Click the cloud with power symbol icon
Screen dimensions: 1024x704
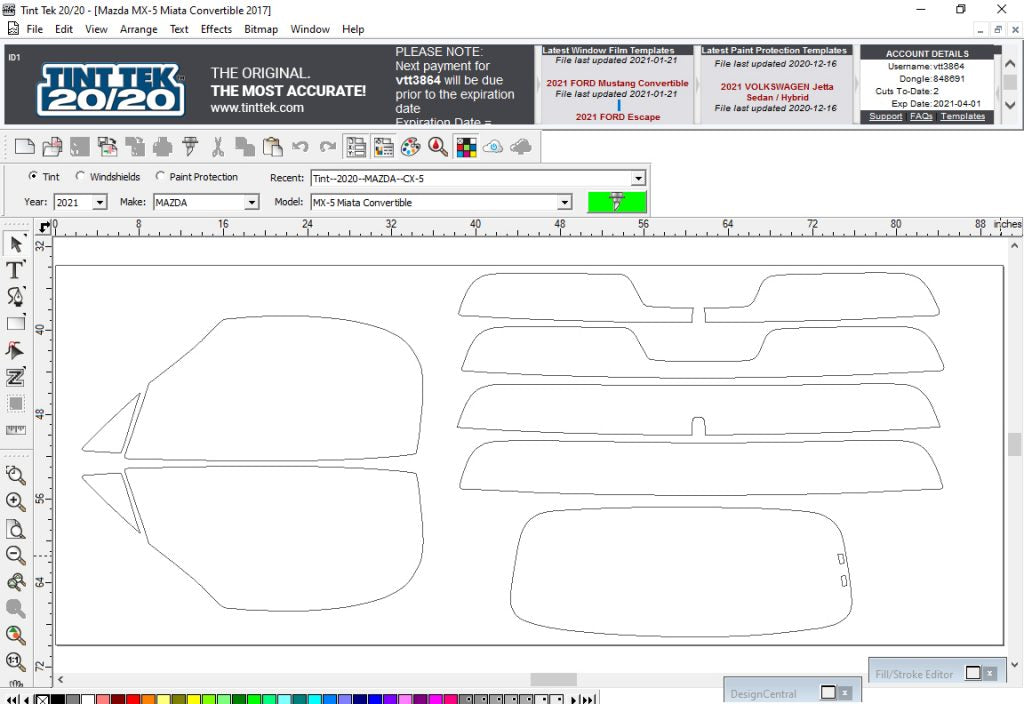493,147
